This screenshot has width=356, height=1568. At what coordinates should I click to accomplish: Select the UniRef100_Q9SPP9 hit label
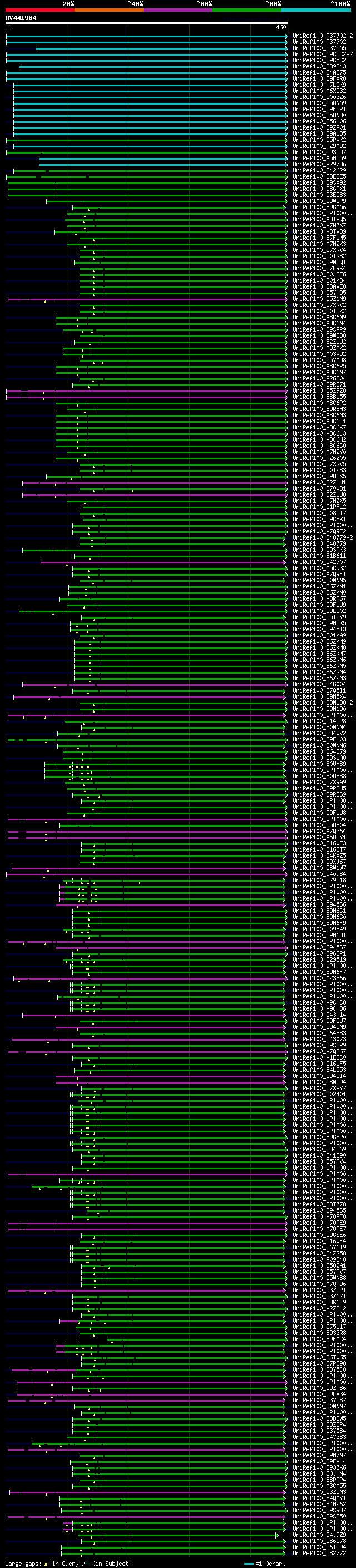pyautogui.click(x=319, y=329)
